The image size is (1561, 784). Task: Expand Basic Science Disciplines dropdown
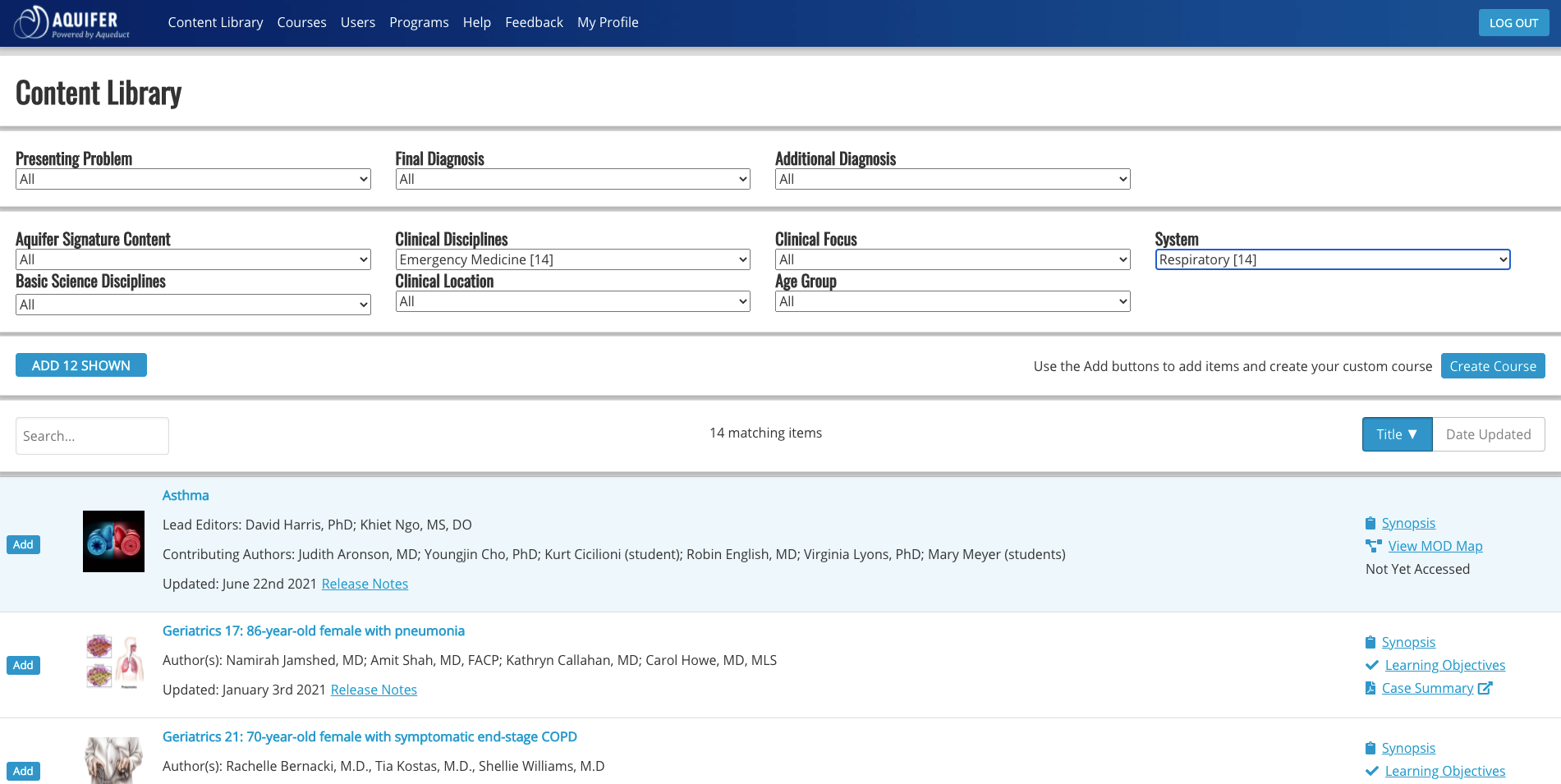193,305
